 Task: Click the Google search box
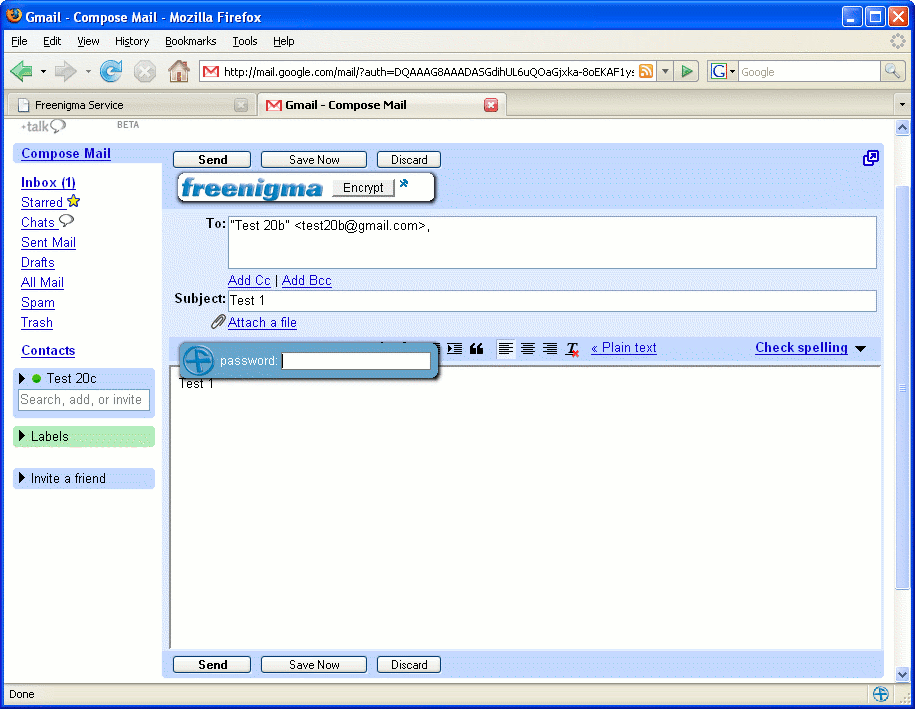coord(809,72)
